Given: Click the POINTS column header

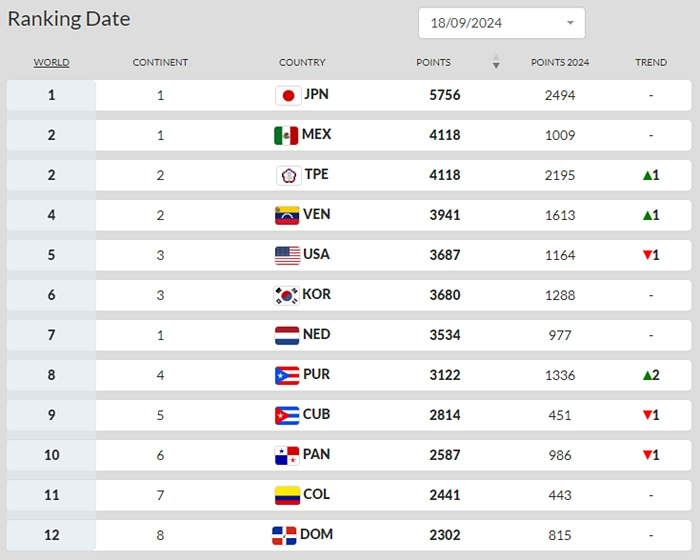Looking at the screenshot, I should point(433,63).
